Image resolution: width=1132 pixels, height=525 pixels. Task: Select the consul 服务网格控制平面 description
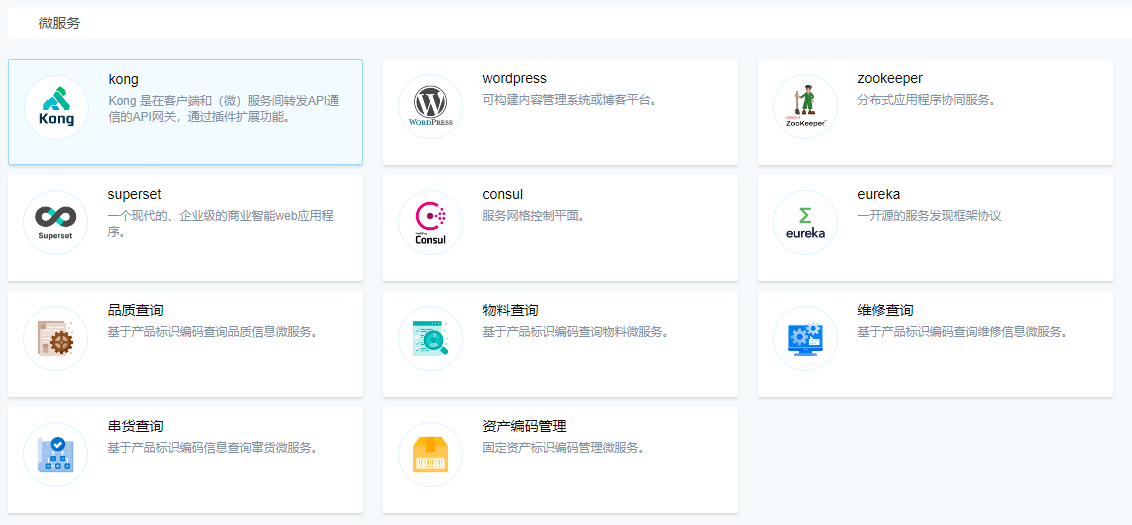pos(533,215)
